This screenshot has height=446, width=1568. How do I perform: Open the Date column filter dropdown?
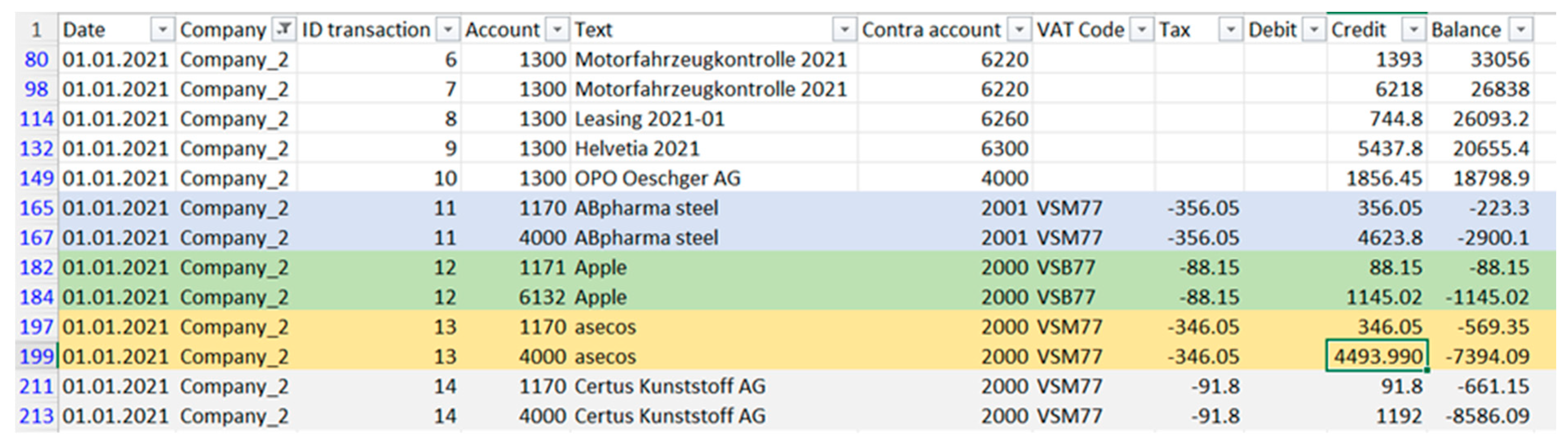[162, 29]
